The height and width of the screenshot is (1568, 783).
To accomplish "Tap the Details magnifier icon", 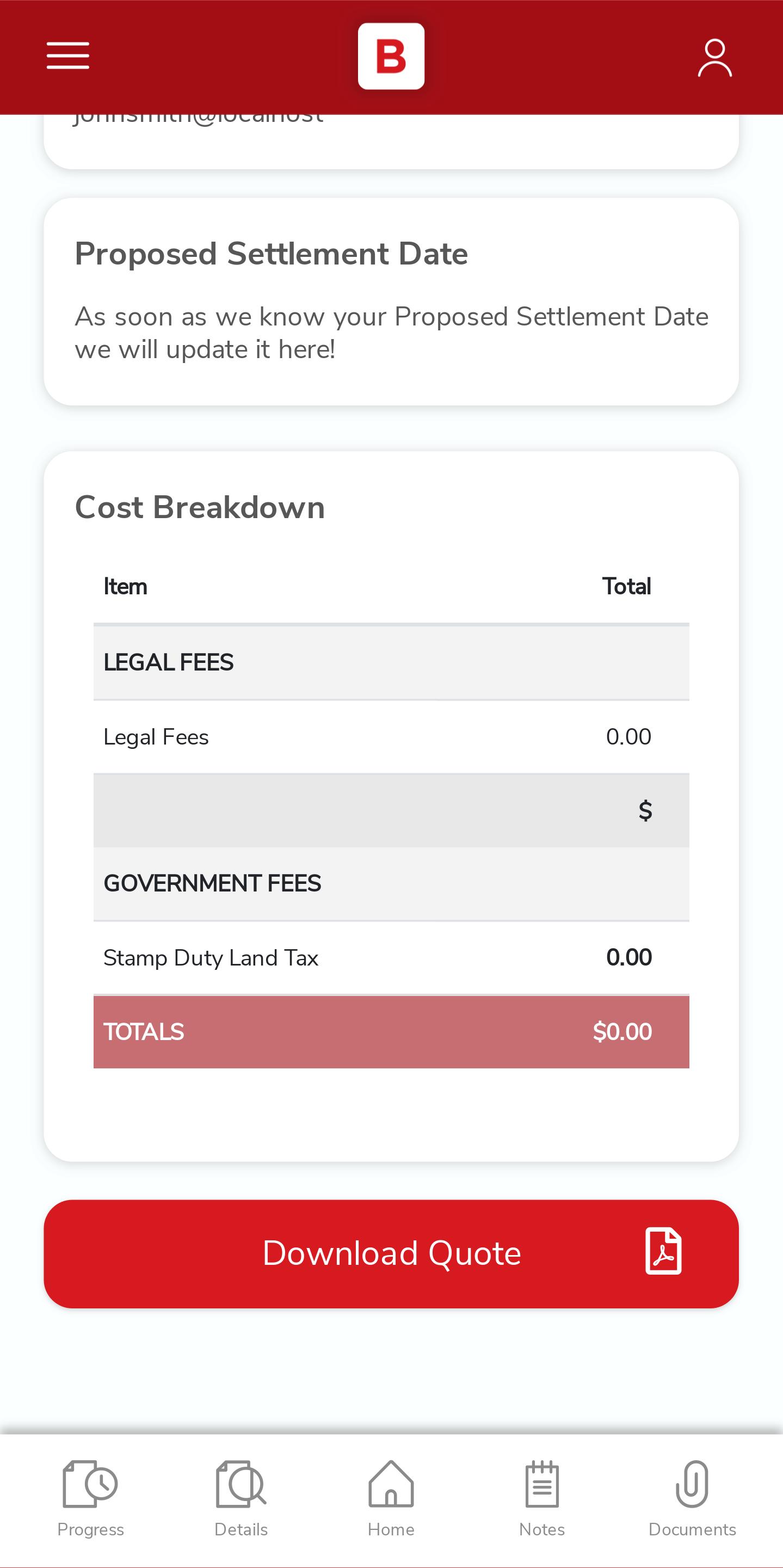I will pyautogui.click(x=241, y=1484).
